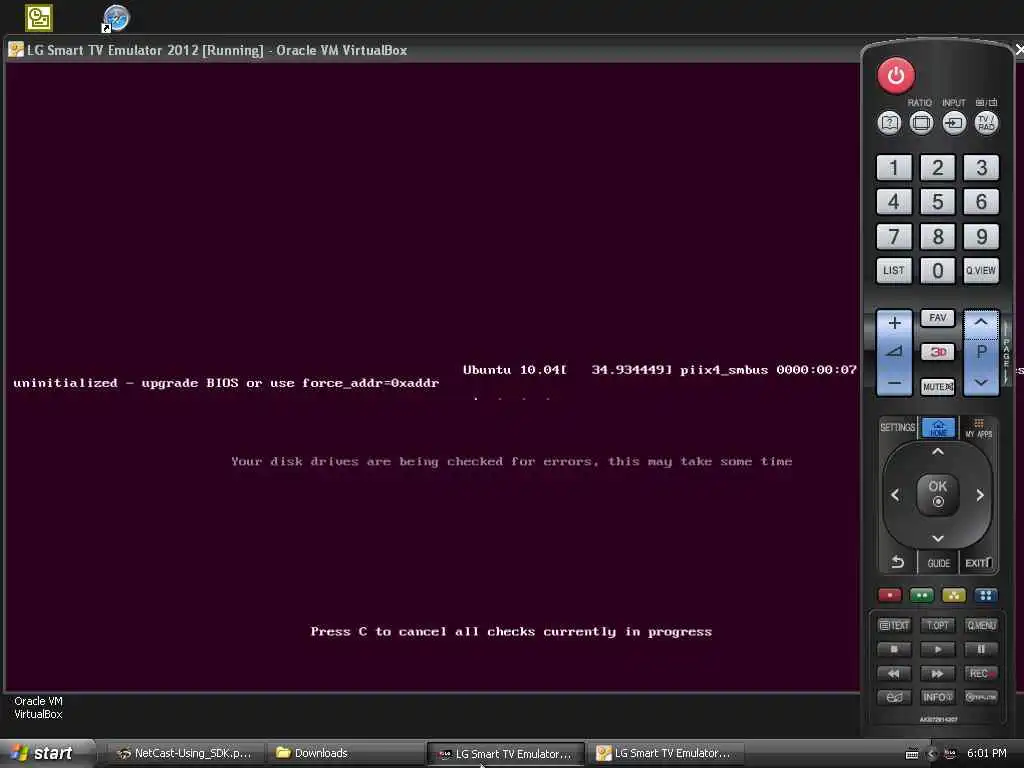The height and width of the screenshot is (768, 1024).
Task: Open the channel LIST button on the remote
Action: tap(893, 270)
